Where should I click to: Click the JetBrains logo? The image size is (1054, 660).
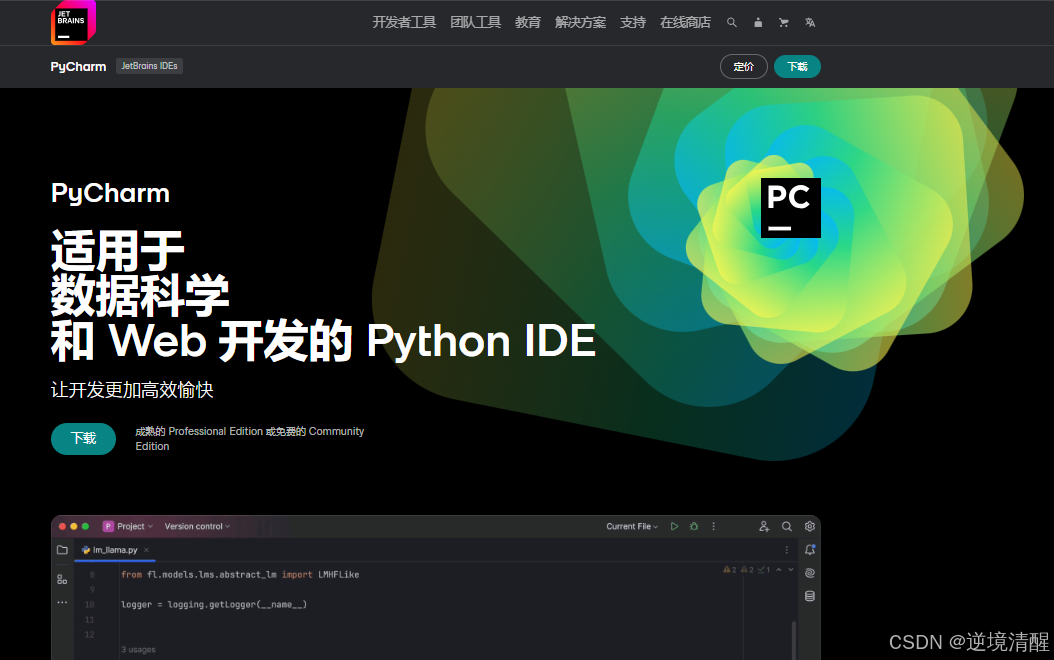[73, 22]
